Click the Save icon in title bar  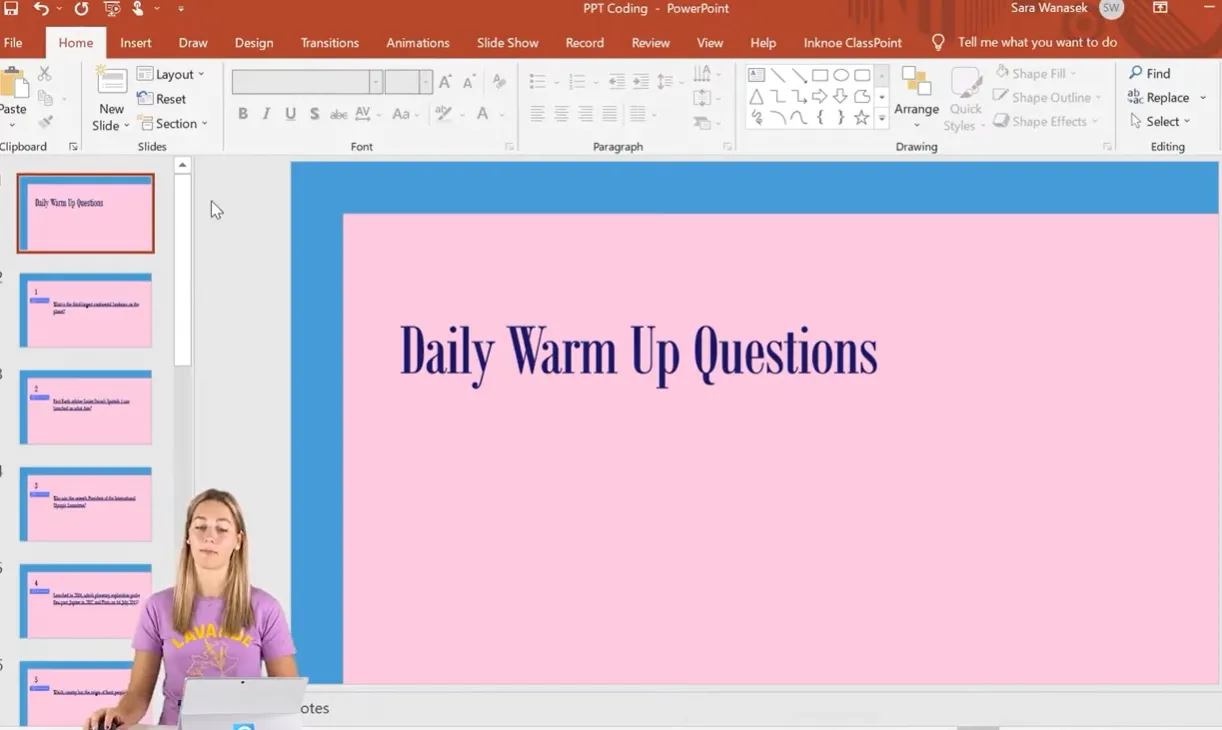click(x=11, y=9)
